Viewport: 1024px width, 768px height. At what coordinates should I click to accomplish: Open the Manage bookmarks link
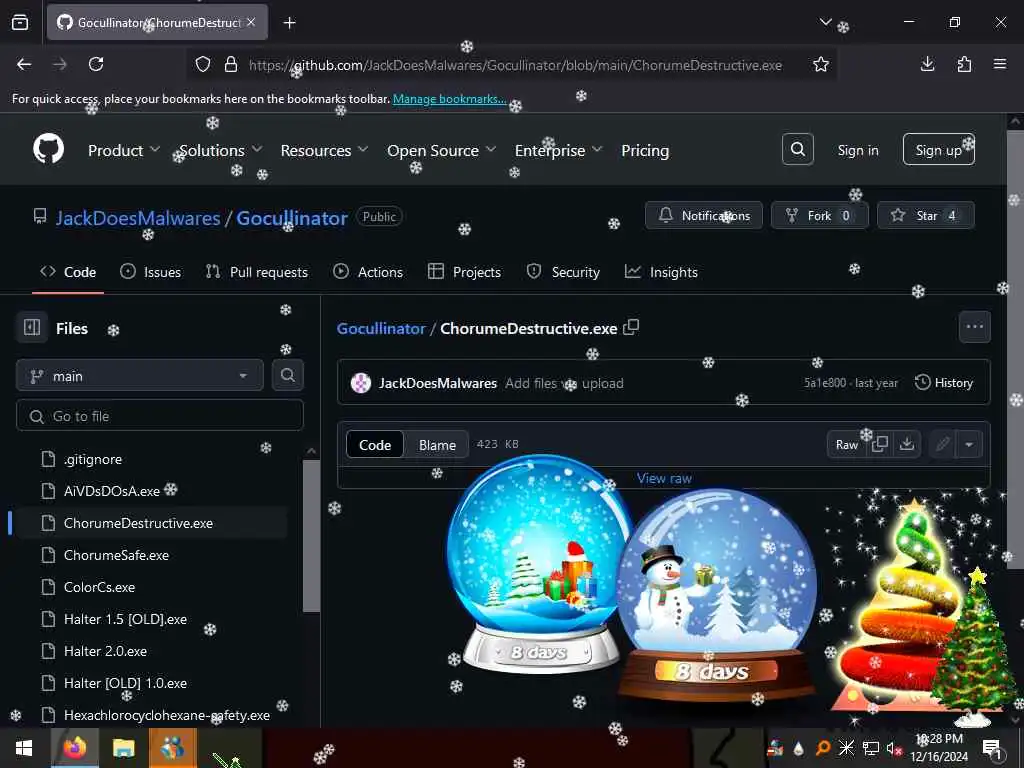click(449, 99)
